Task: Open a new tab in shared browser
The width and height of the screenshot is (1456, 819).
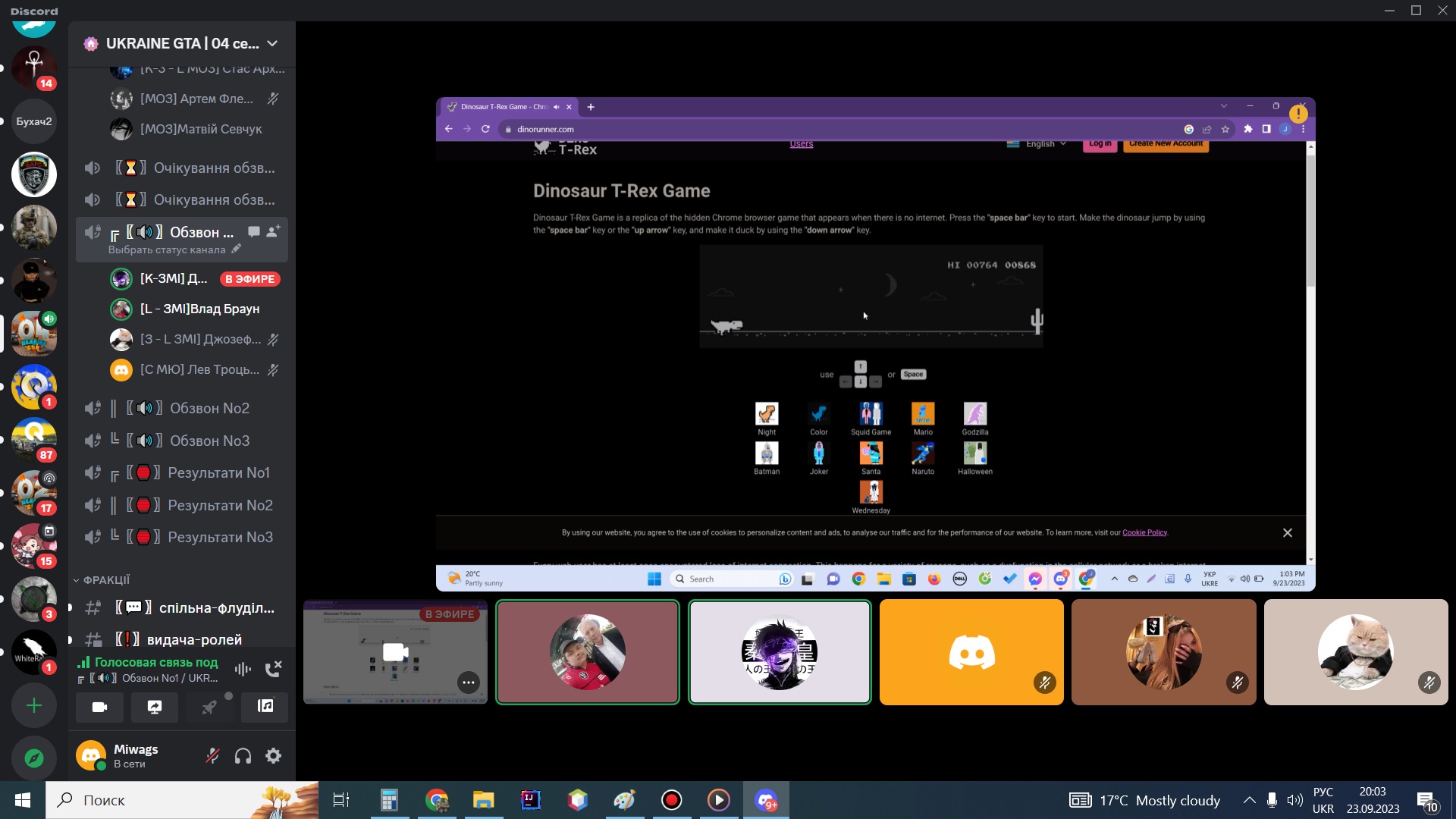Action: (x=591, y=107)
